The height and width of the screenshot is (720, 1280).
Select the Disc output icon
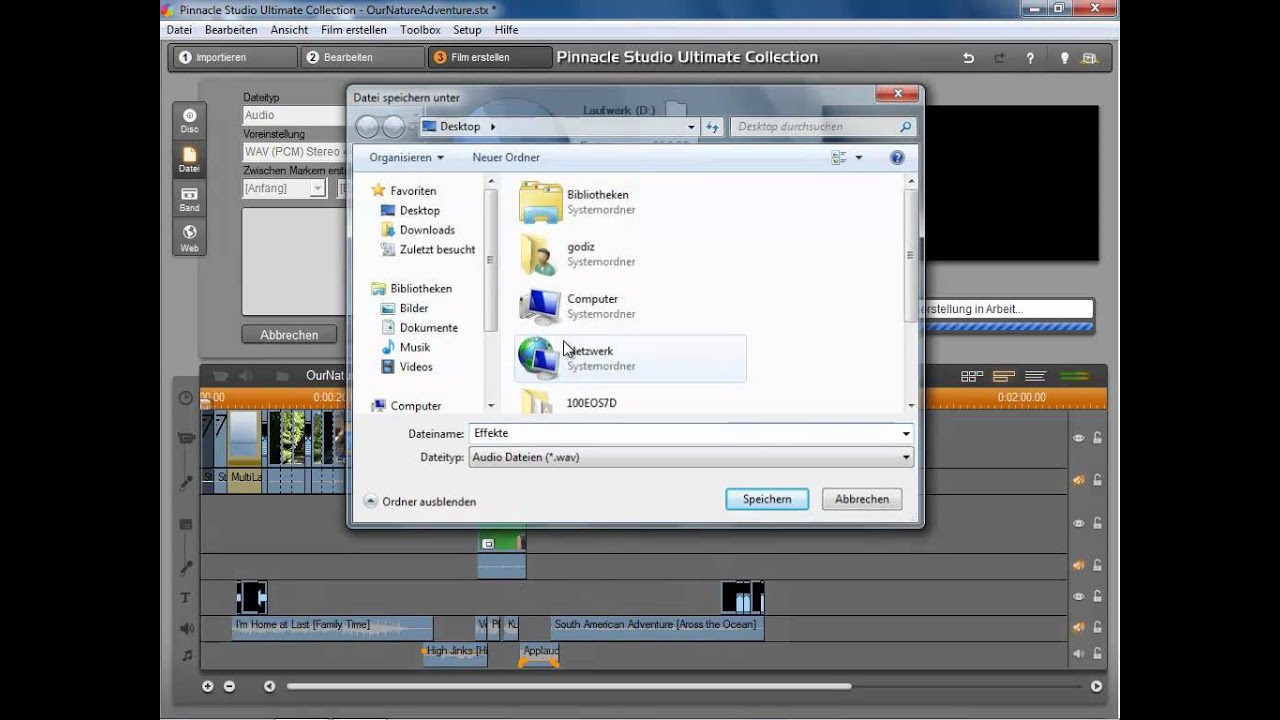pyautogui.click(x=189, y=120)
